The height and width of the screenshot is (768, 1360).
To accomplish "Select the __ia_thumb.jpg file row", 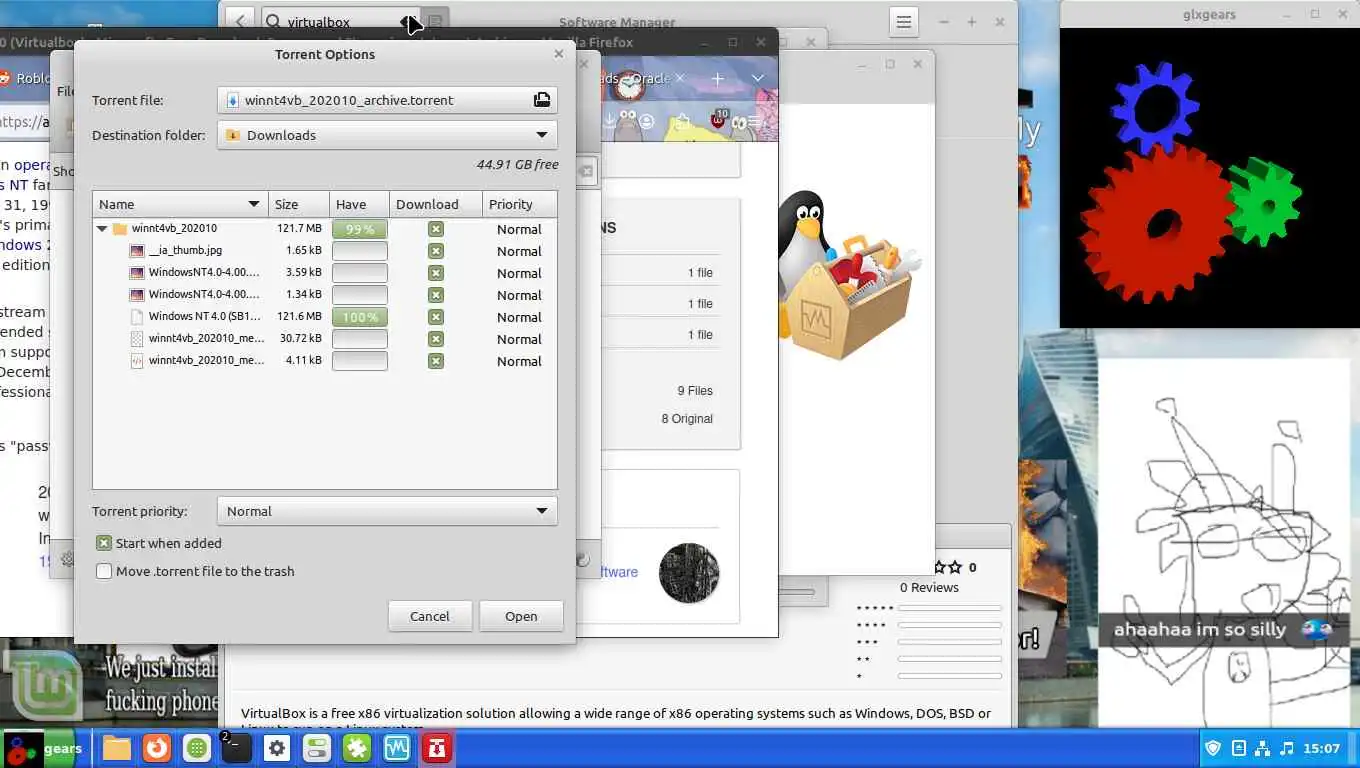I will point(325,251).
